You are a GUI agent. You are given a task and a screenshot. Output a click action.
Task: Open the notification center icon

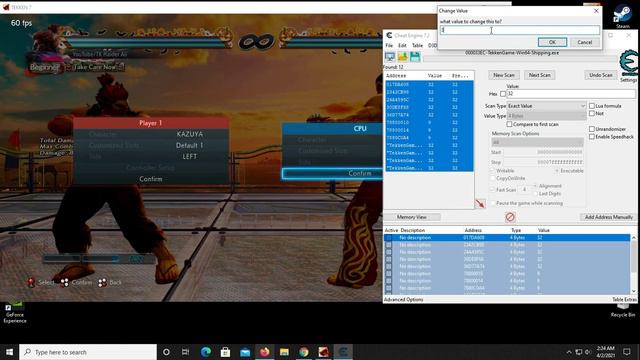627,352
